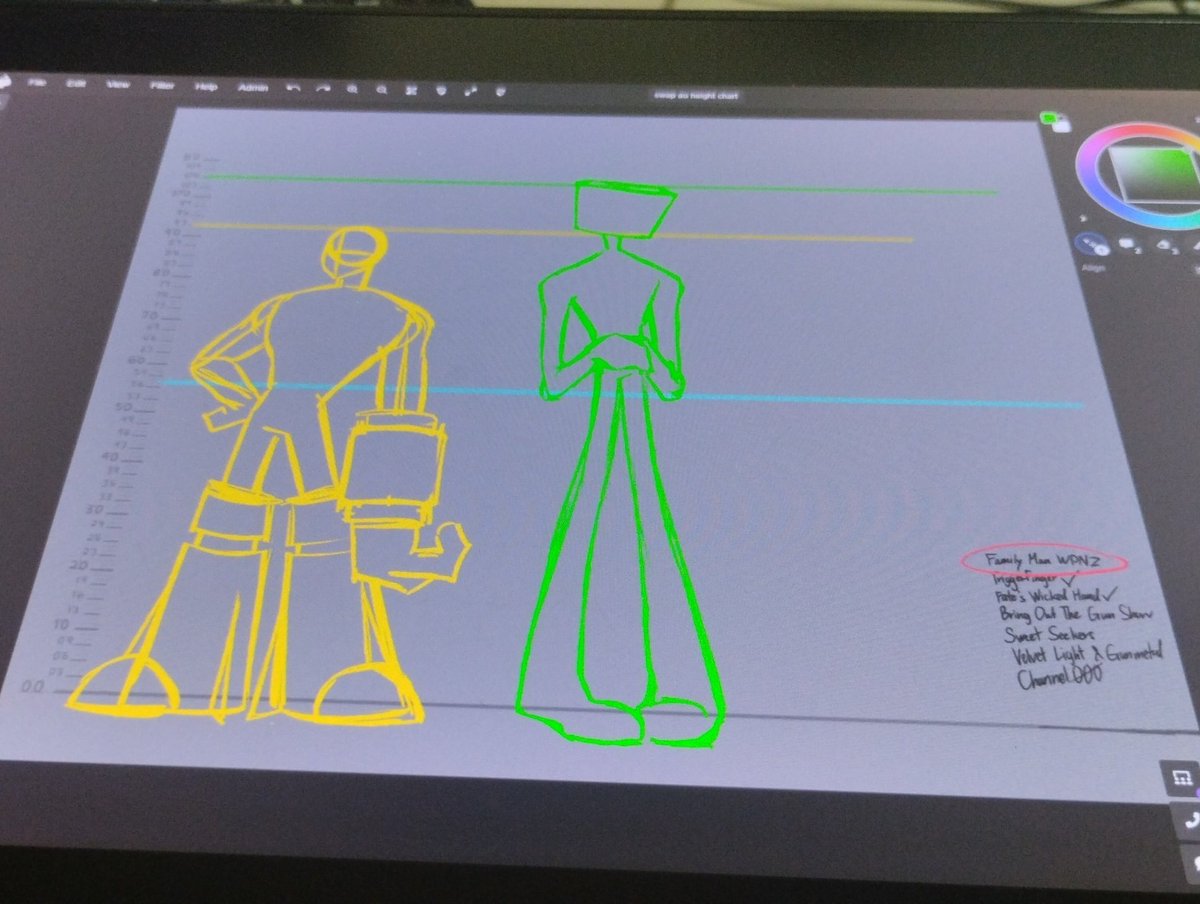1200x904 pixels.
Task: Click the undo arrow icon
Action: coord(293,88)
